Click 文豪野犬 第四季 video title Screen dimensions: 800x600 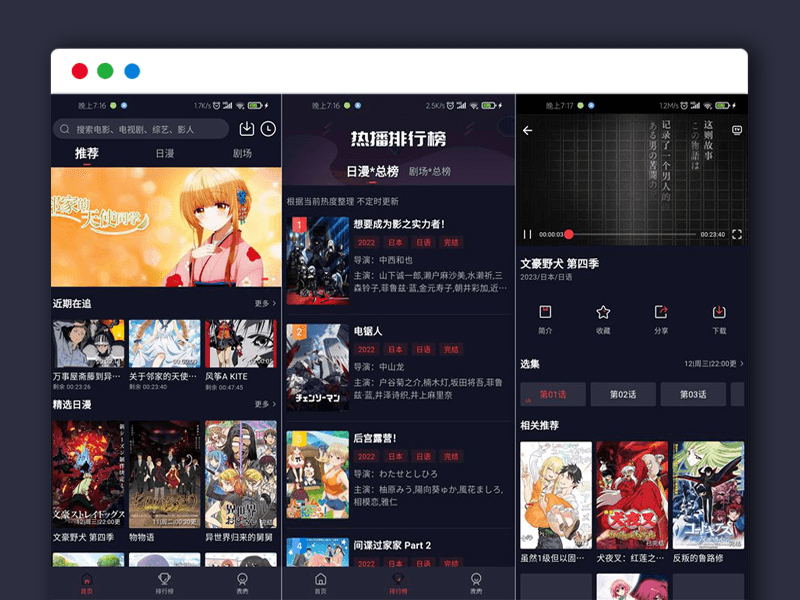[559, 264]
